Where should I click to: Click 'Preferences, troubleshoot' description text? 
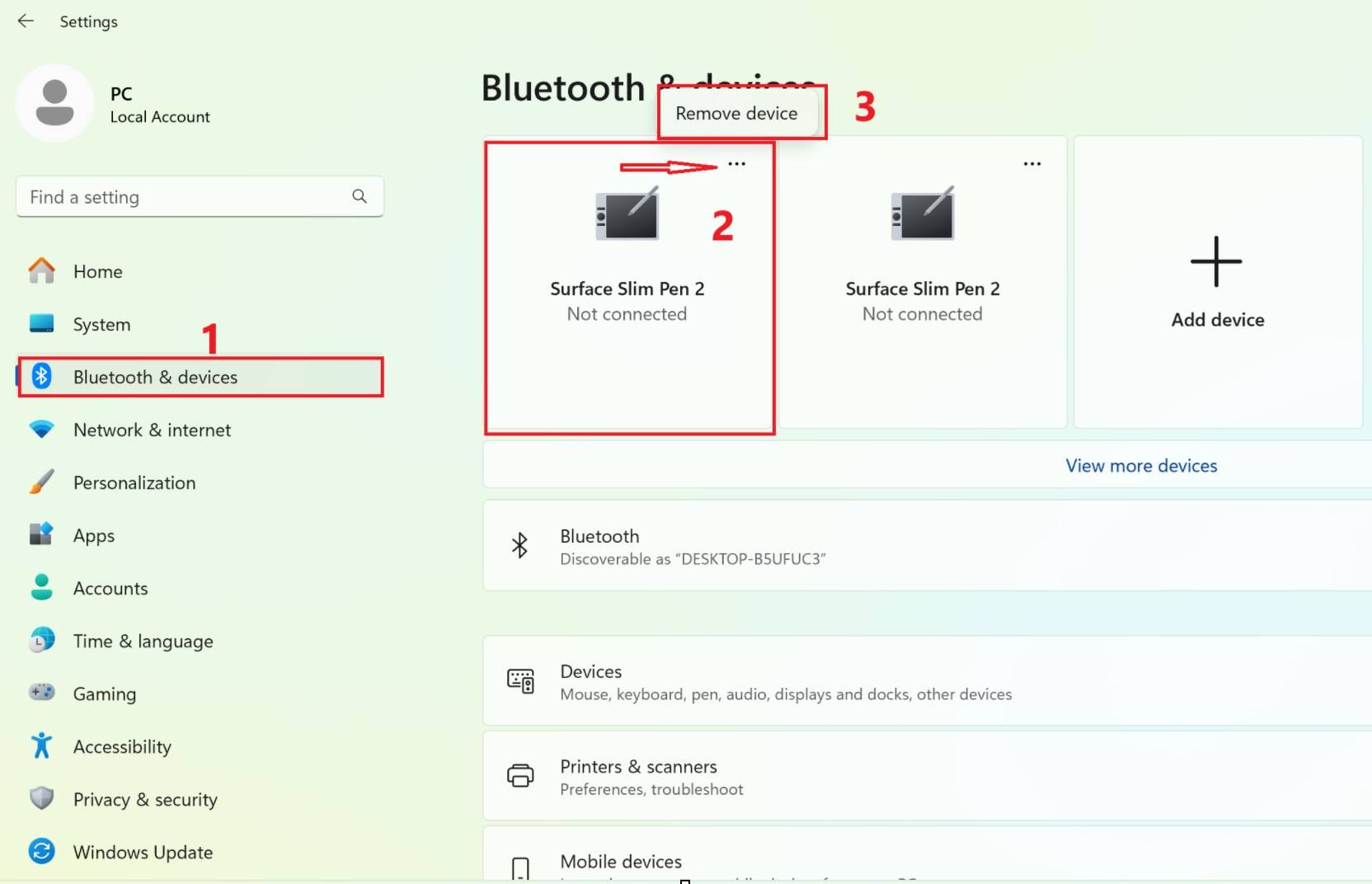(x=651, y=789)
